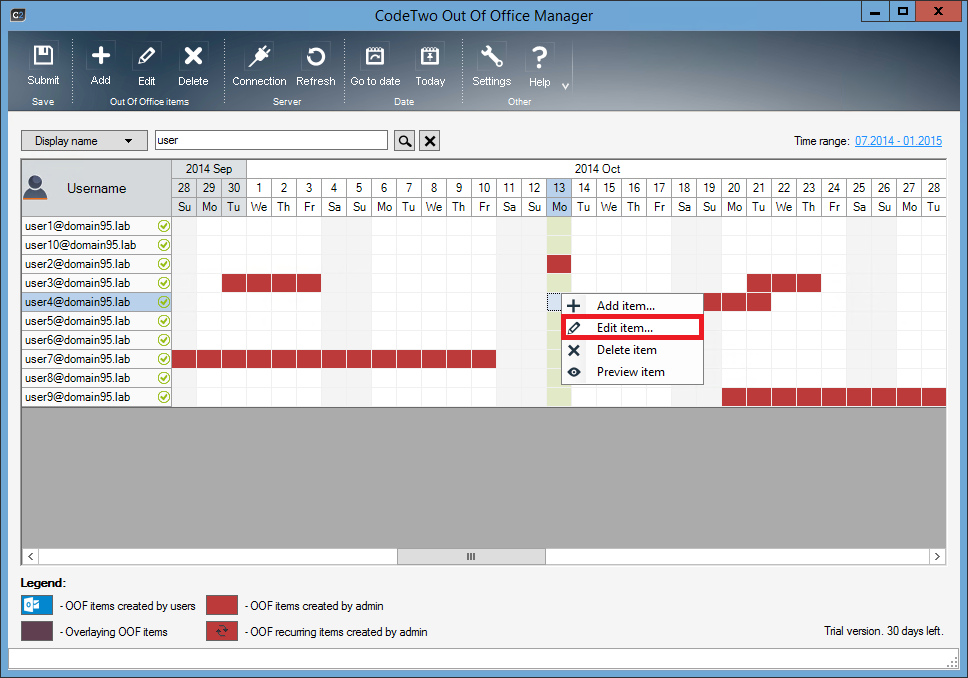
Task: Click user9's OOF item on Oct 24
Action: pyautogui.click(x=834, y=397)
